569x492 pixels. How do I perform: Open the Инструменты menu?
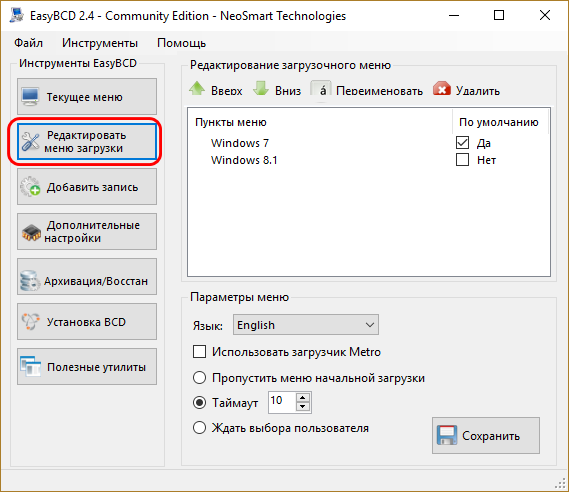pos(100,43)
